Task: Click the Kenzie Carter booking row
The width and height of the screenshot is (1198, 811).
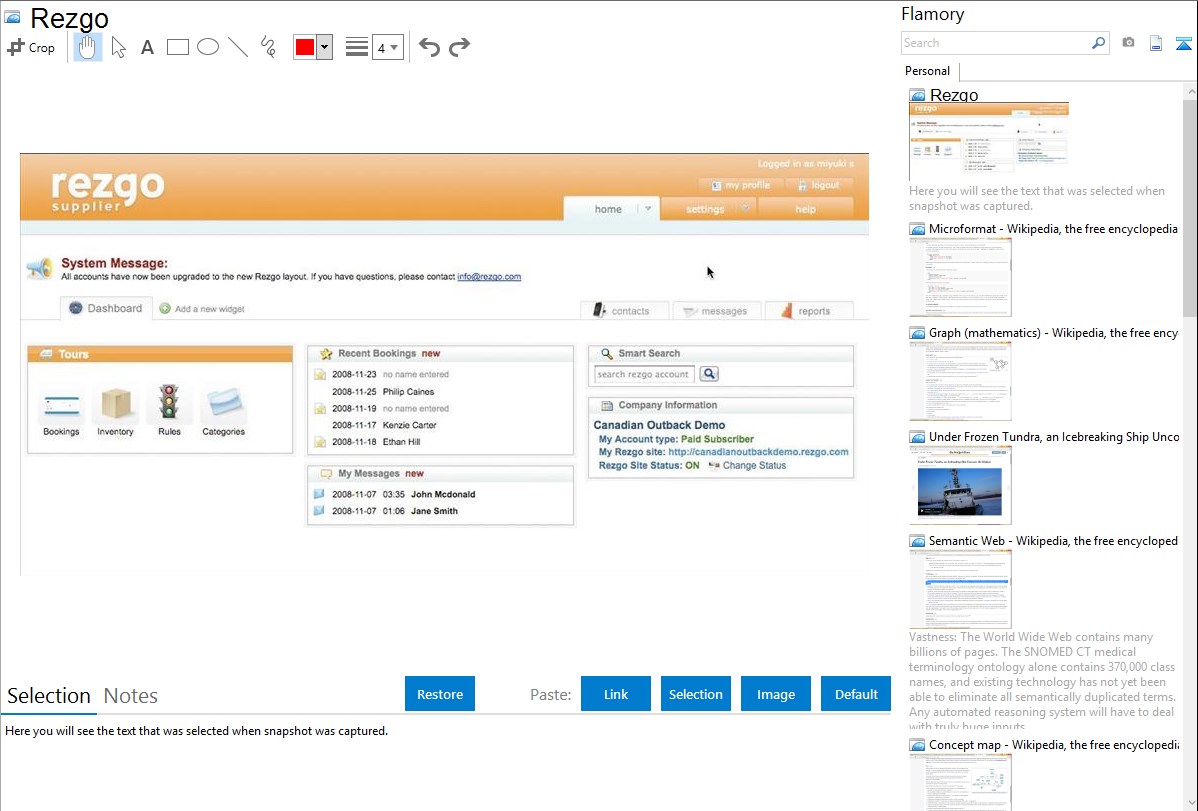Action: [x=384, y=425]
